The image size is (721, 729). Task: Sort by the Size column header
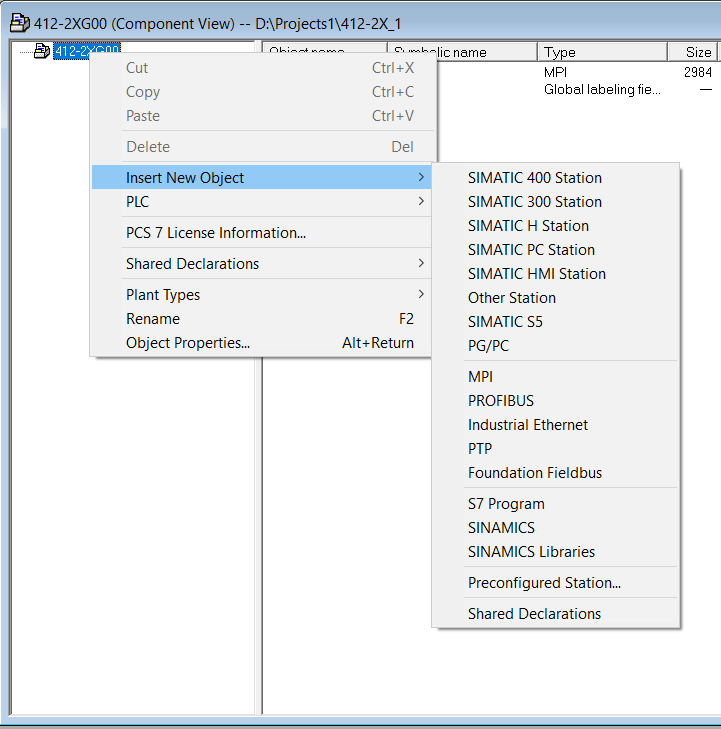click(694, 52)
